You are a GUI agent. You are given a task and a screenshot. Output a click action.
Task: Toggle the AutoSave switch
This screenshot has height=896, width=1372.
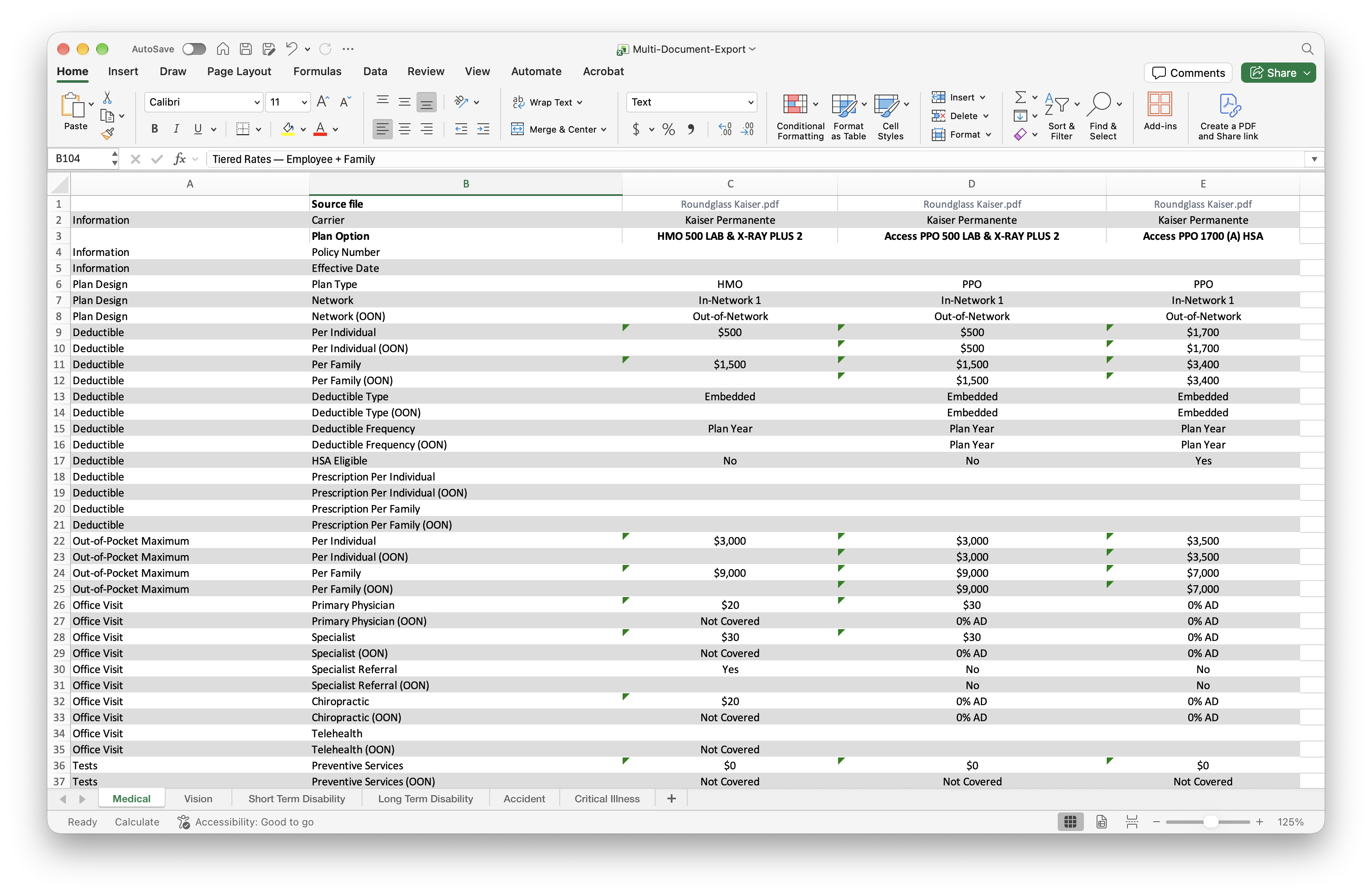194,49
